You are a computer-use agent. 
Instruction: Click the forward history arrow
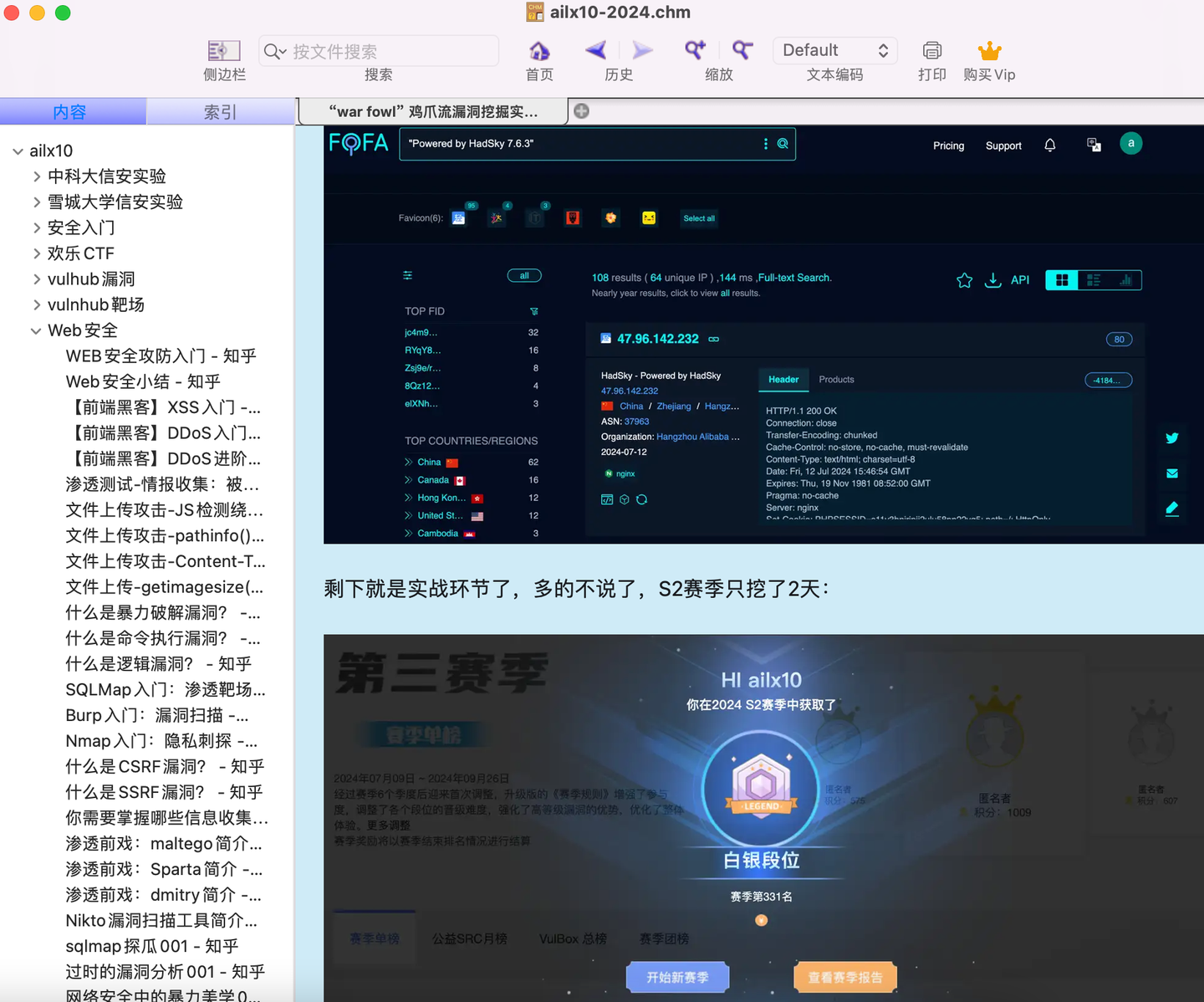point(641,50)
